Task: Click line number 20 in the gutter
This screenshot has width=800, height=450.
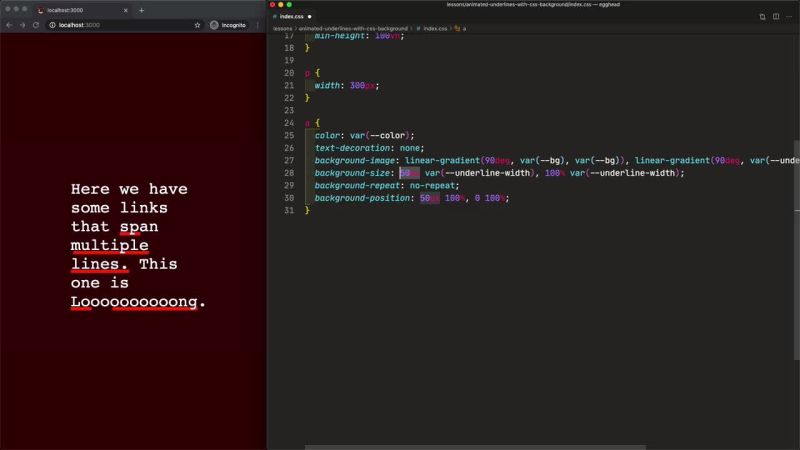Action: coord(289,73)
